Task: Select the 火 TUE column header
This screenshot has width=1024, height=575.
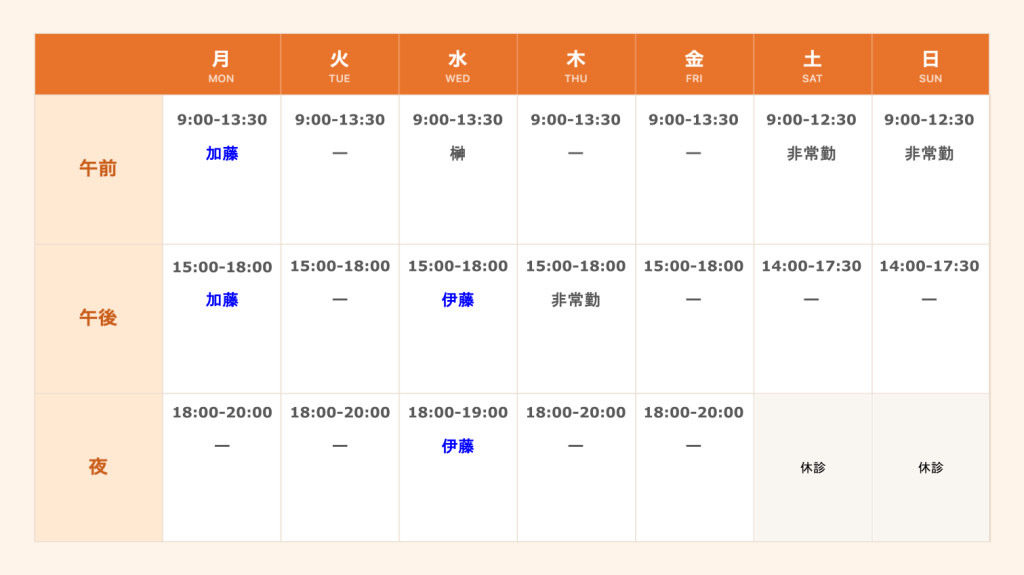Action: pos(340,65)
